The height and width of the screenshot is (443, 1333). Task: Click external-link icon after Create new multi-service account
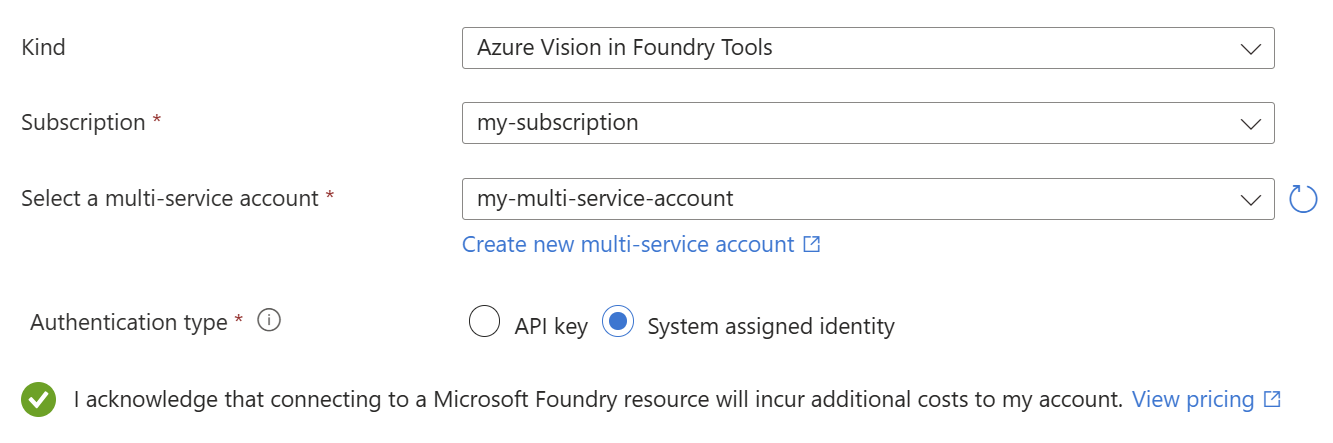(x=812, y=244)
